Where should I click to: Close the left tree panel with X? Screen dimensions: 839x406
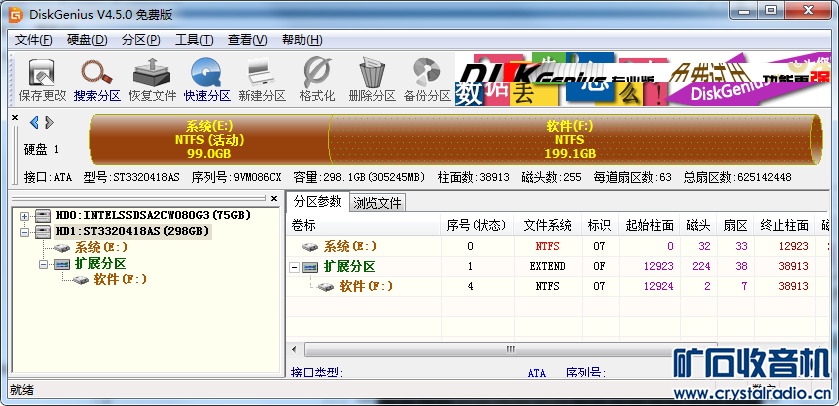click(x=274, y=198)
